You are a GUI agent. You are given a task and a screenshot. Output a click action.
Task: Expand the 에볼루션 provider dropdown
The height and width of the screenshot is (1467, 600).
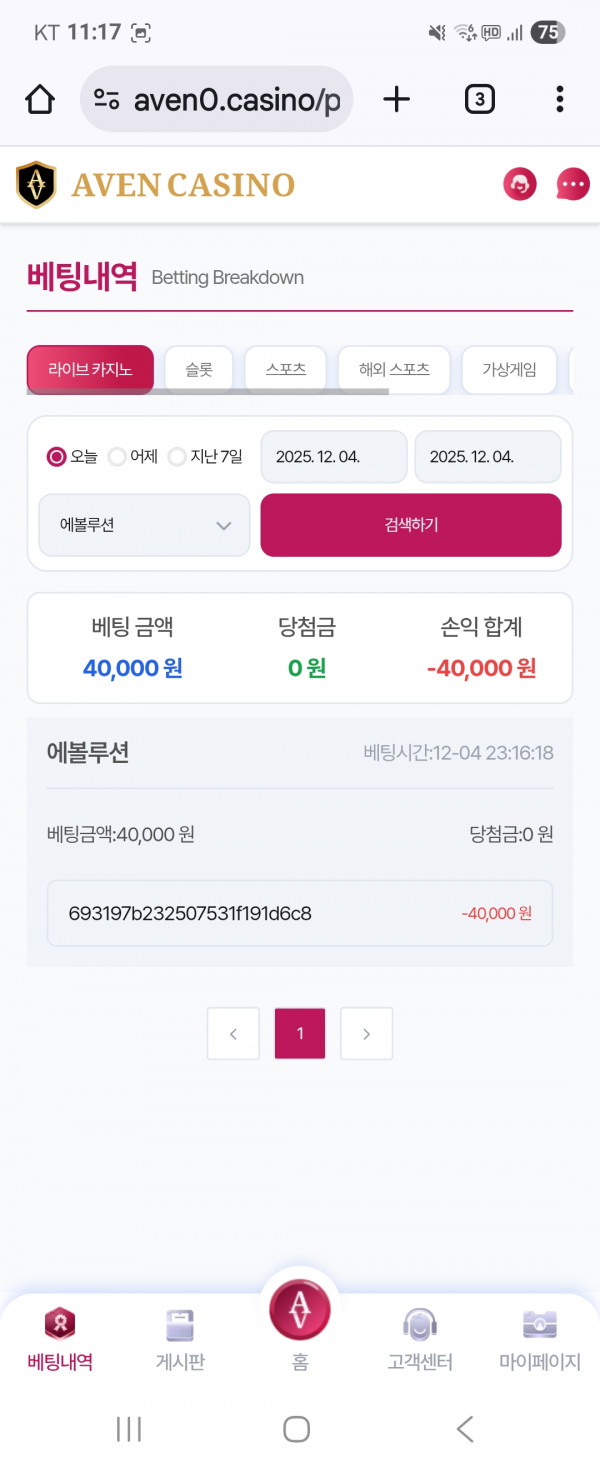point(143,525)
